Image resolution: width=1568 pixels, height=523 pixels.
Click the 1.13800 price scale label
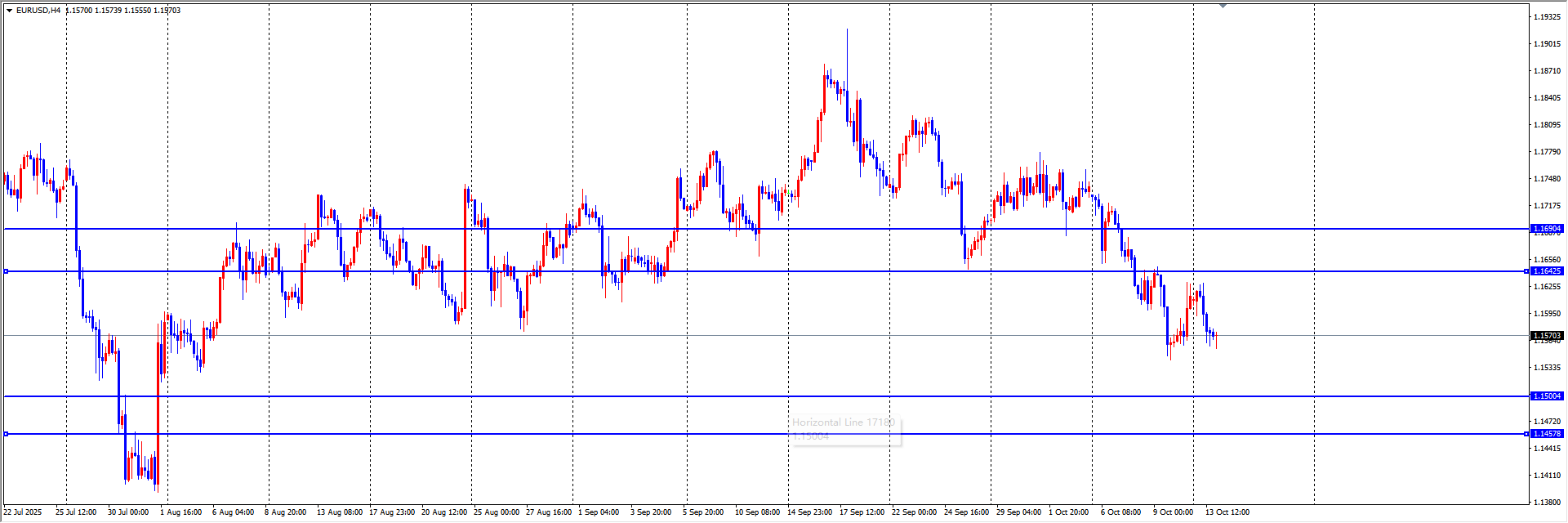[x=1547, y=503]
